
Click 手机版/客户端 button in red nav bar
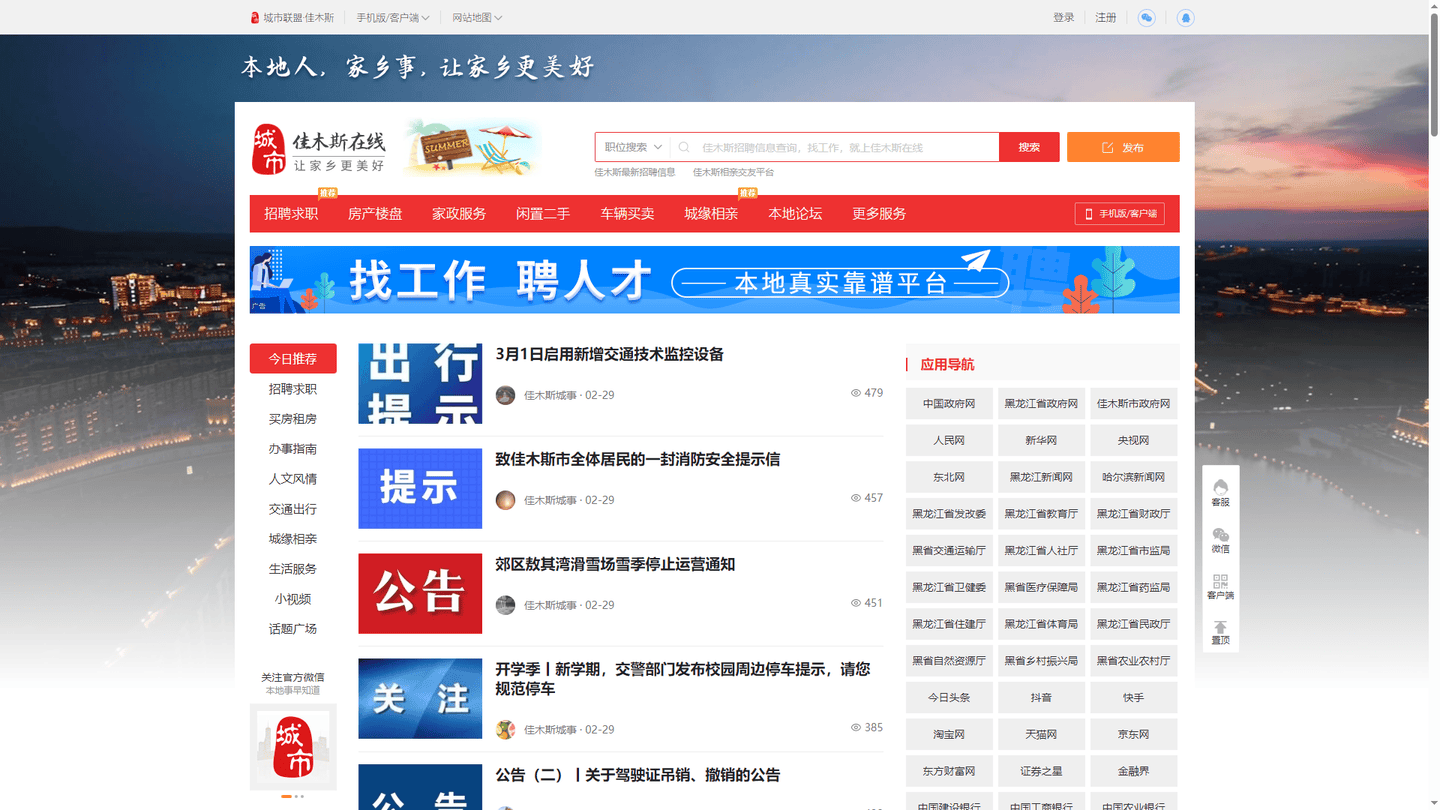pos(1120,214)
